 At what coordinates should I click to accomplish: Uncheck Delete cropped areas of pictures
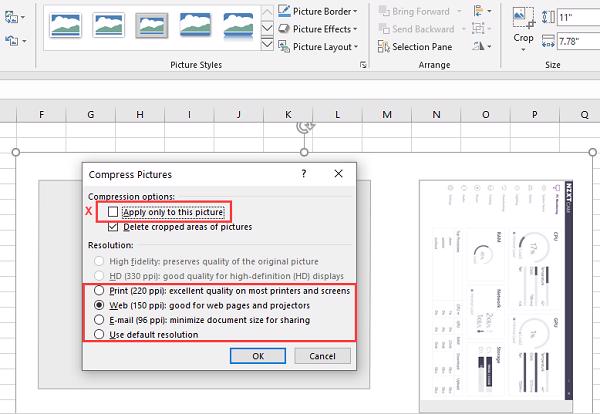coord(113,227)
